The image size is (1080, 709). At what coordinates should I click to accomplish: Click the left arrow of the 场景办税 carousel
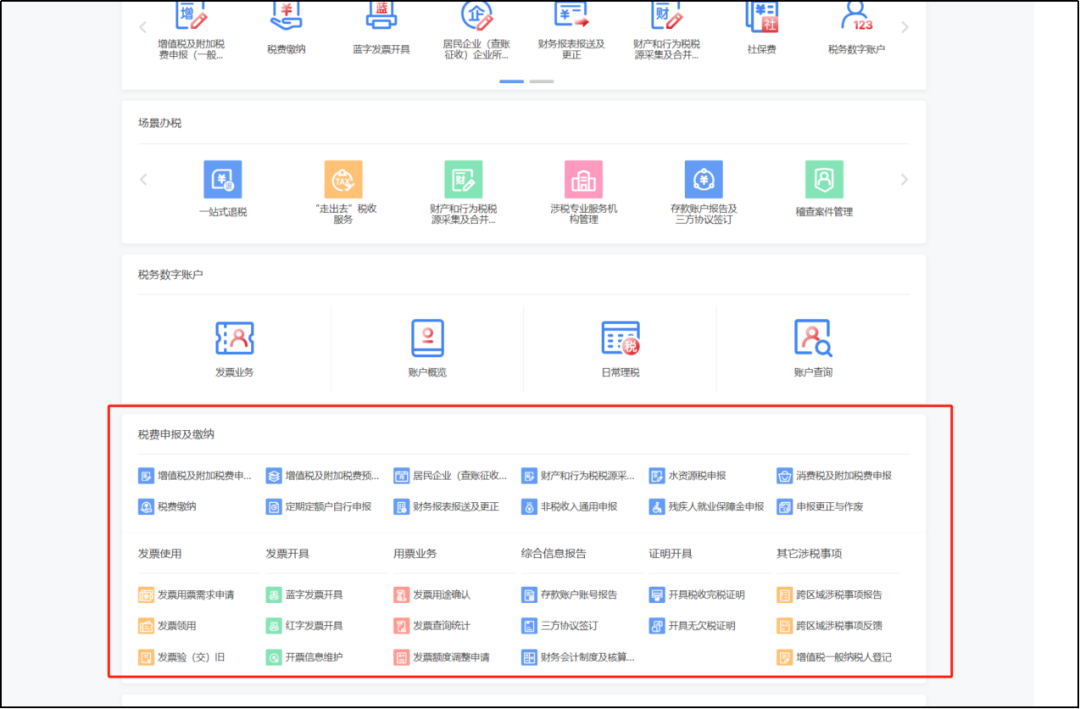point(143,180)
